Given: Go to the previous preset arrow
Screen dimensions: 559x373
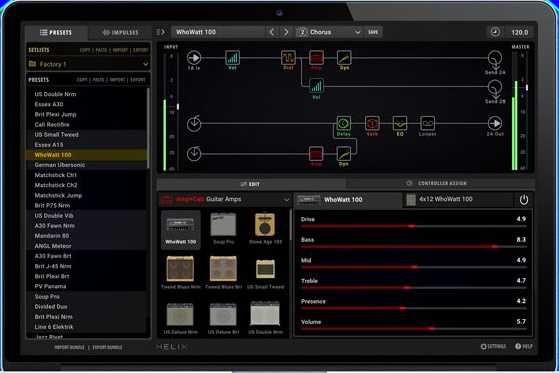Looking at the screenshot, I should pyautogui.click(x=272, y=32).
